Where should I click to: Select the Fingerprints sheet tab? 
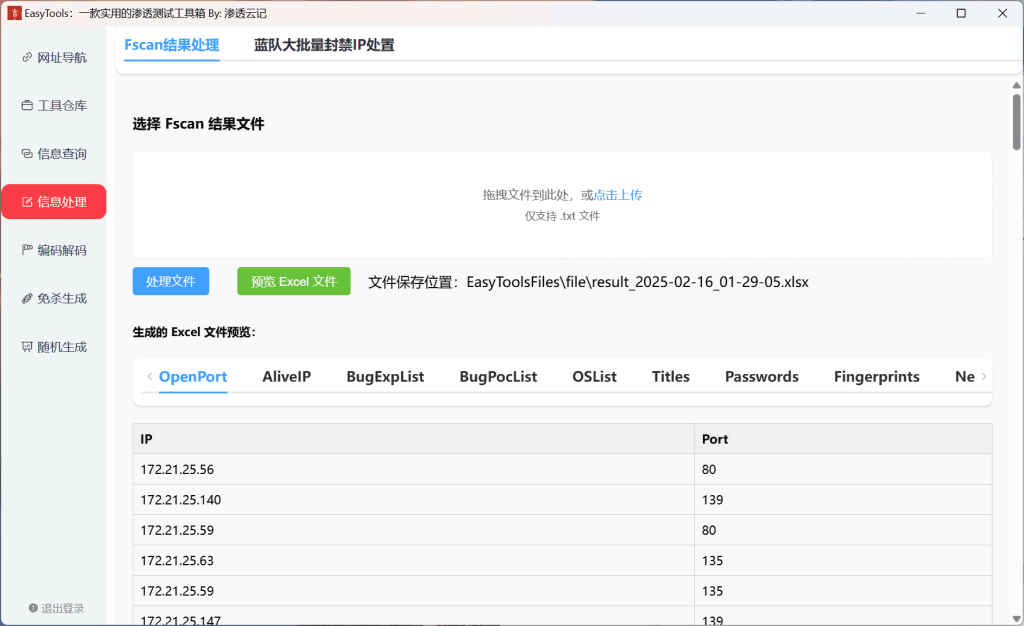click(x=876, y=377)
